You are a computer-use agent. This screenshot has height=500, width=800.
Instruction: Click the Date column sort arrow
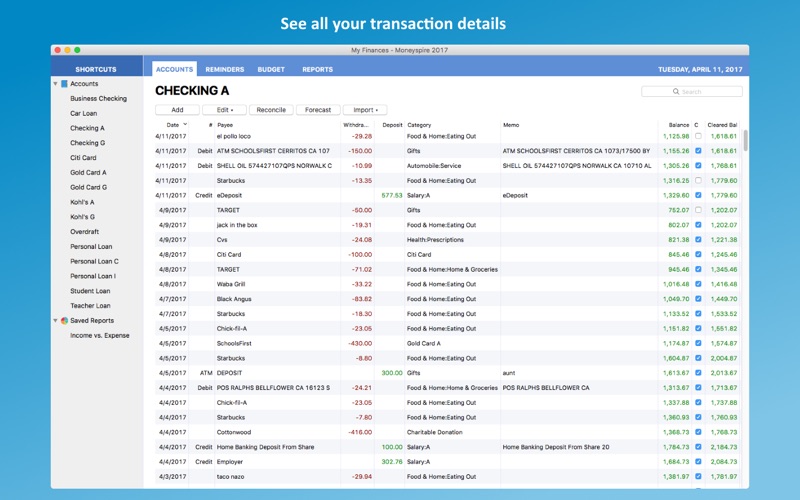pyautogui.click(x=185, y=124)
